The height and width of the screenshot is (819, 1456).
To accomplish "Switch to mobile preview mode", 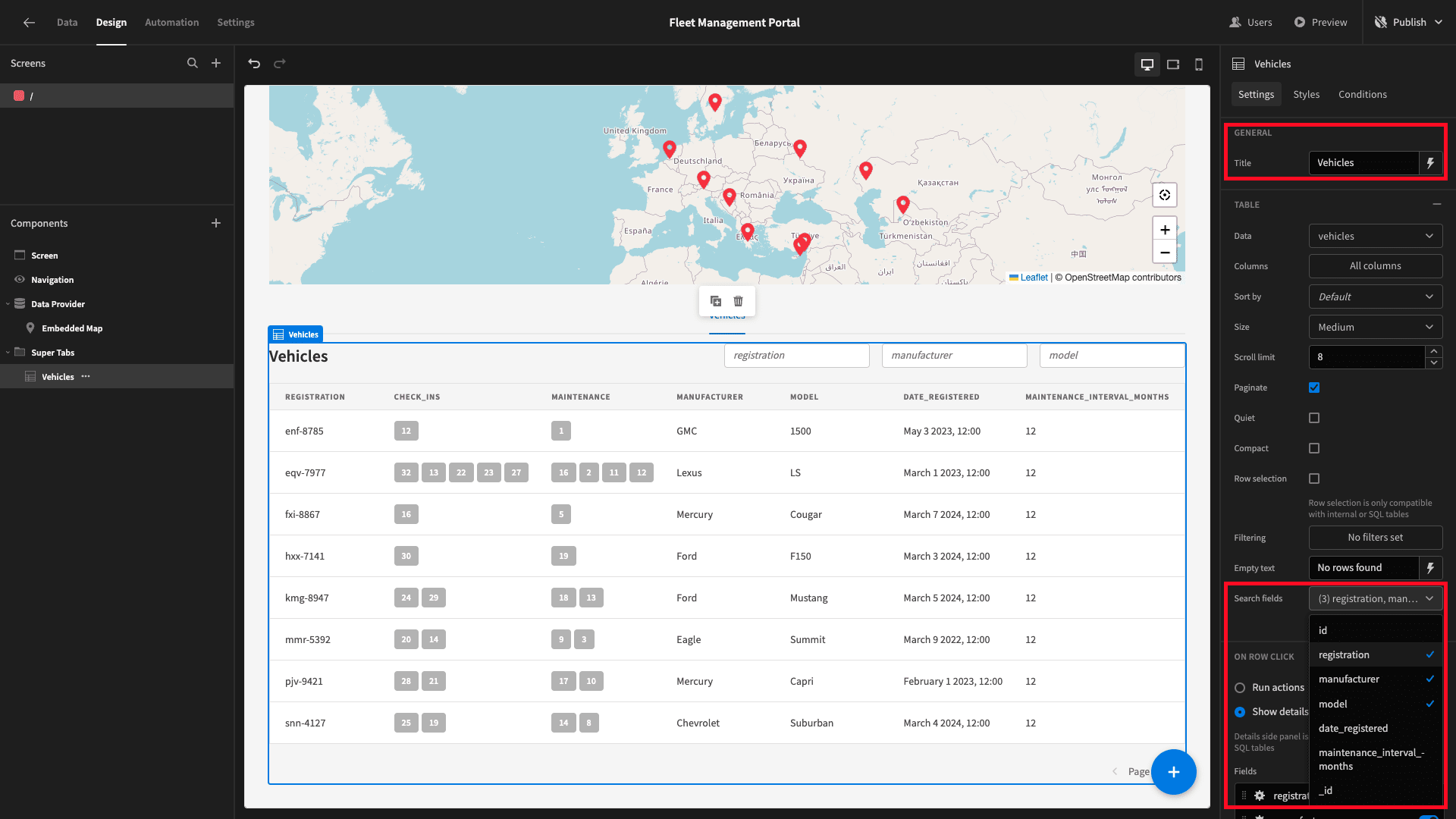I will (1199, 64).
